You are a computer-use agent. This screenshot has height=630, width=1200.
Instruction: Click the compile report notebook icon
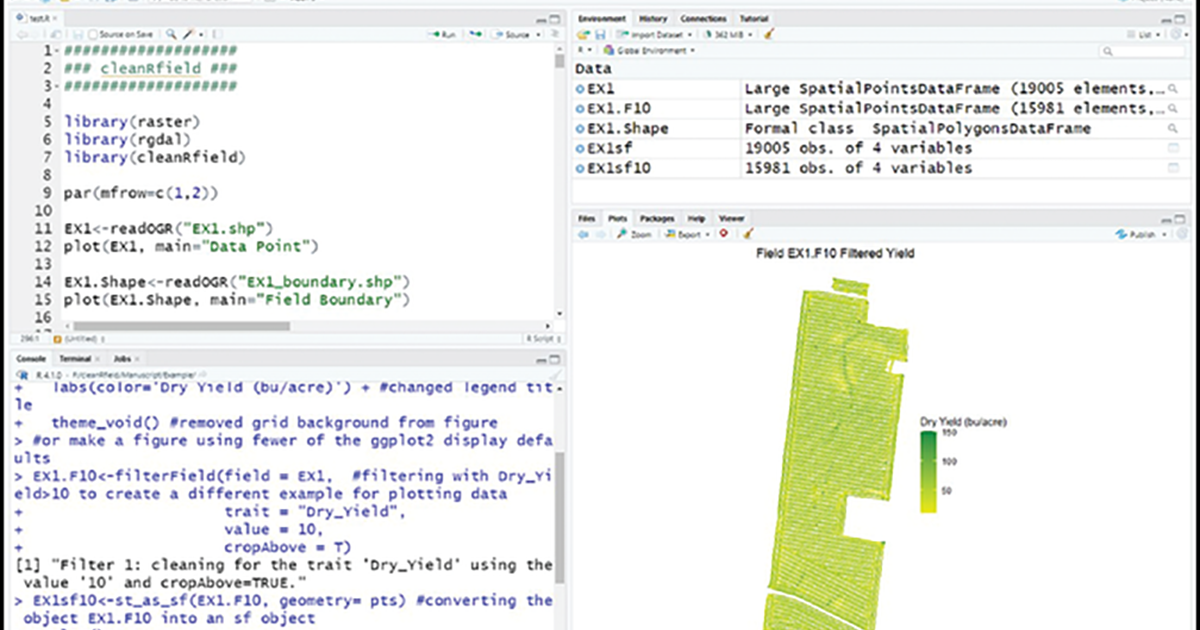coord(217,34)
